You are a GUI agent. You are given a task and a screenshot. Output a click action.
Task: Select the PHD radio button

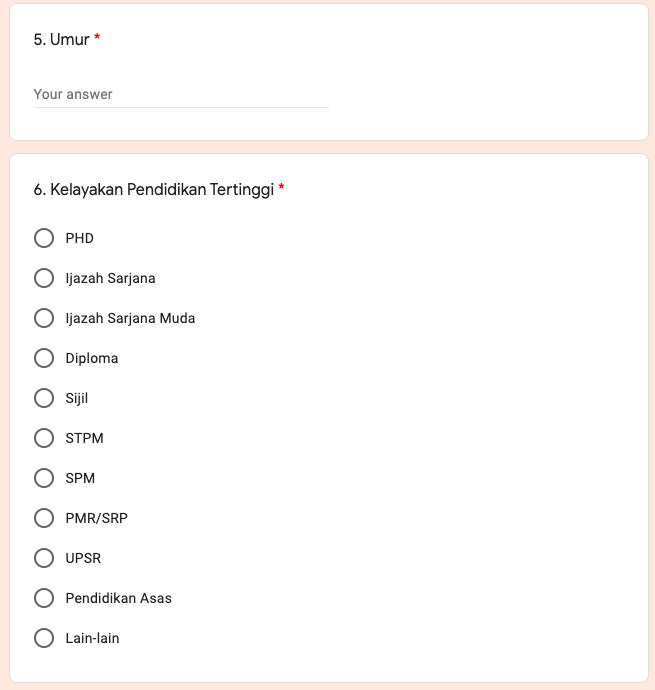[x=44, y=238]
